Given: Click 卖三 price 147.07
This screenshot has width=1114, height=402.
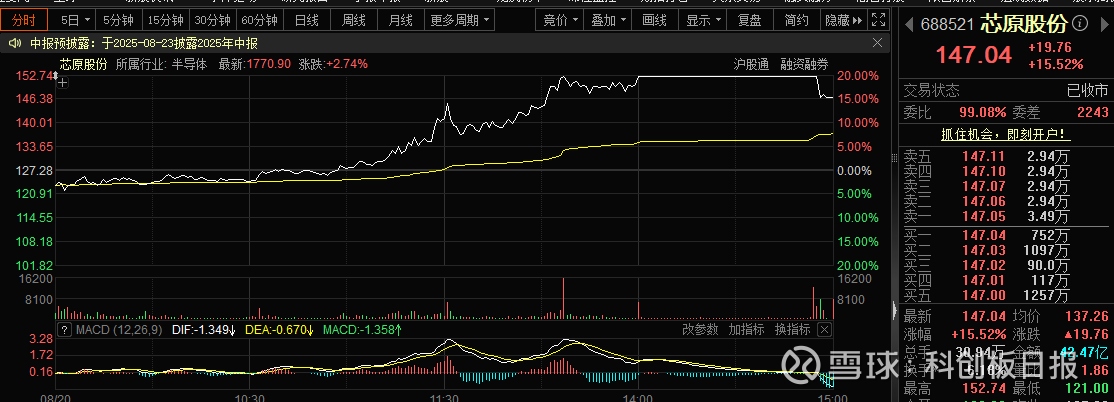Looking at the screenshot, I should tap(983, 186).
